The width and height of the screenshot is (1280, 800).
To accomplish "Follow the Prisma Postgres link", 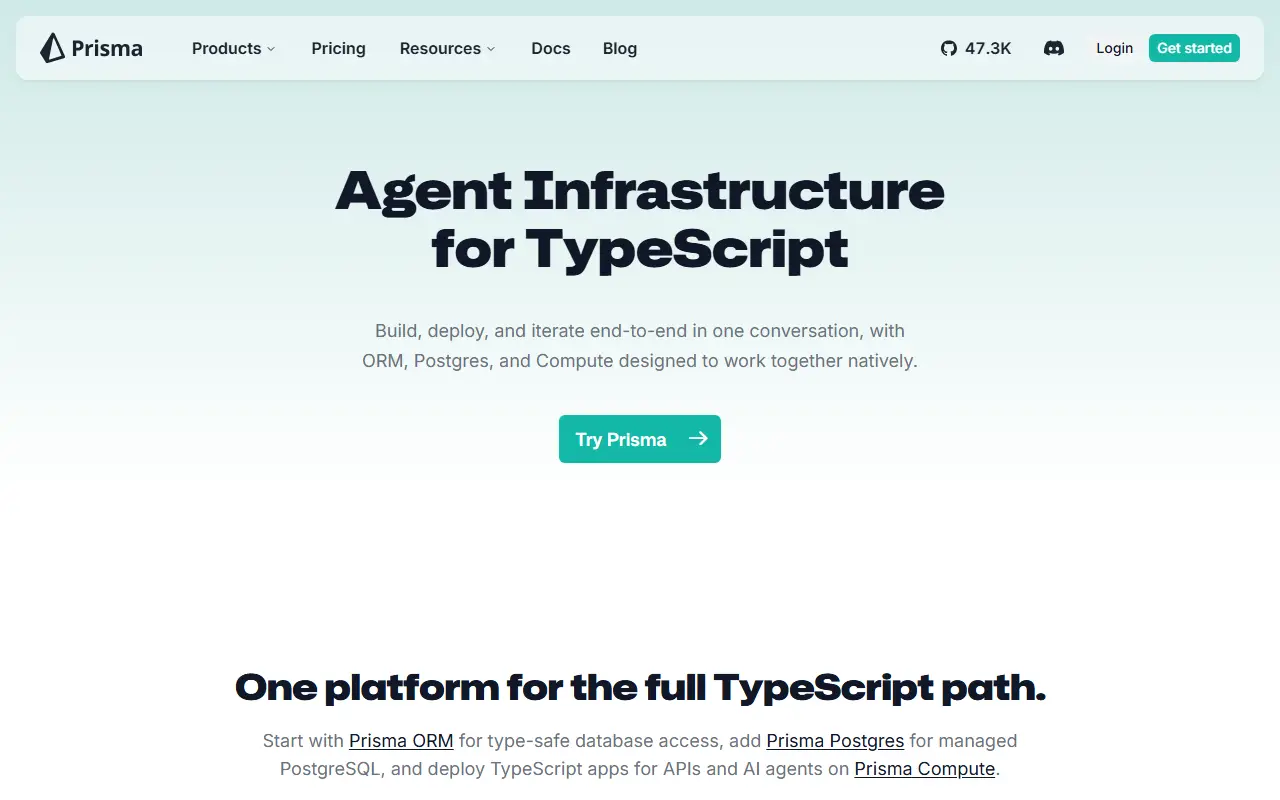I will tap(835, 741).
